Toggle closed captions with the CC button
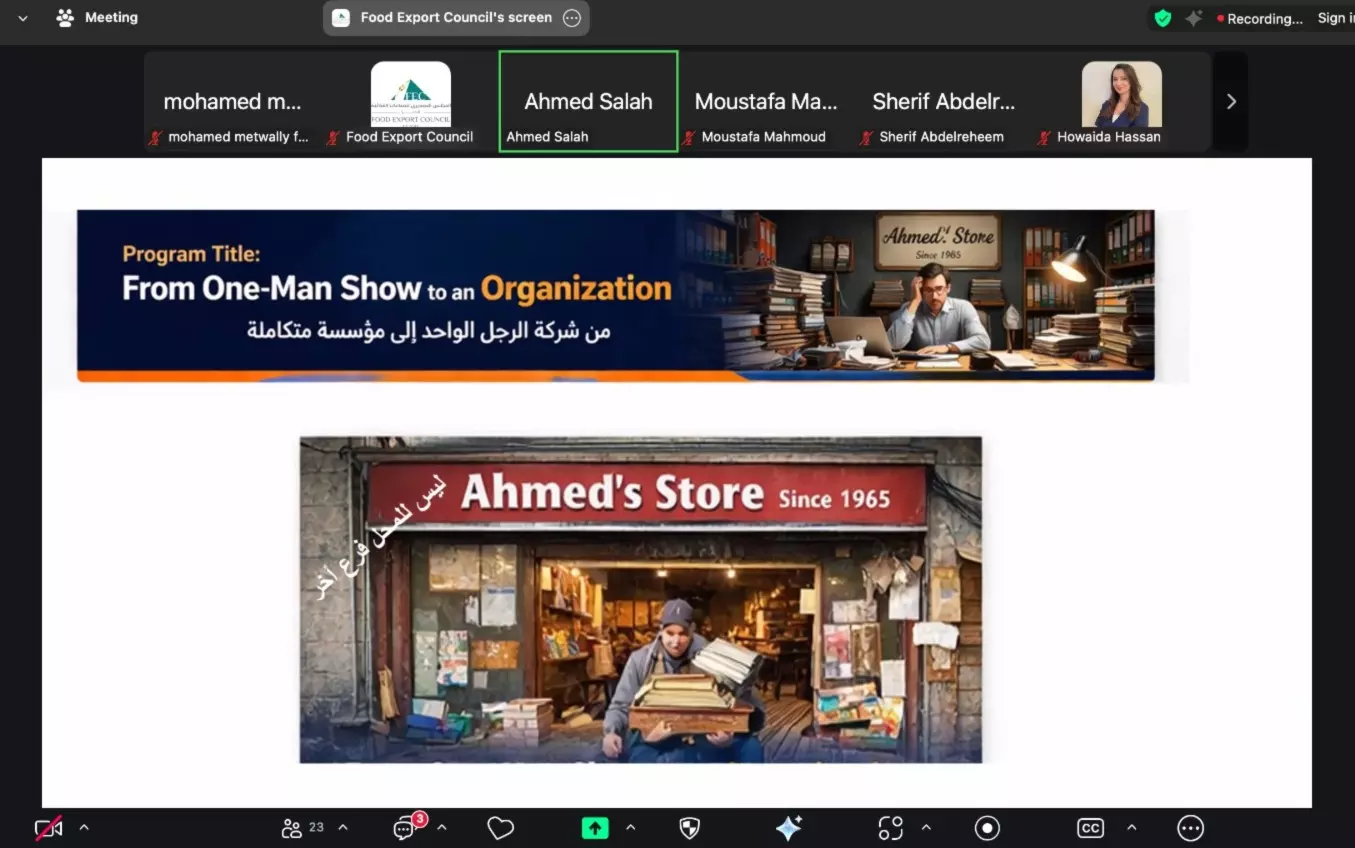1355x848 pixels. click(x=1090, y=828)
